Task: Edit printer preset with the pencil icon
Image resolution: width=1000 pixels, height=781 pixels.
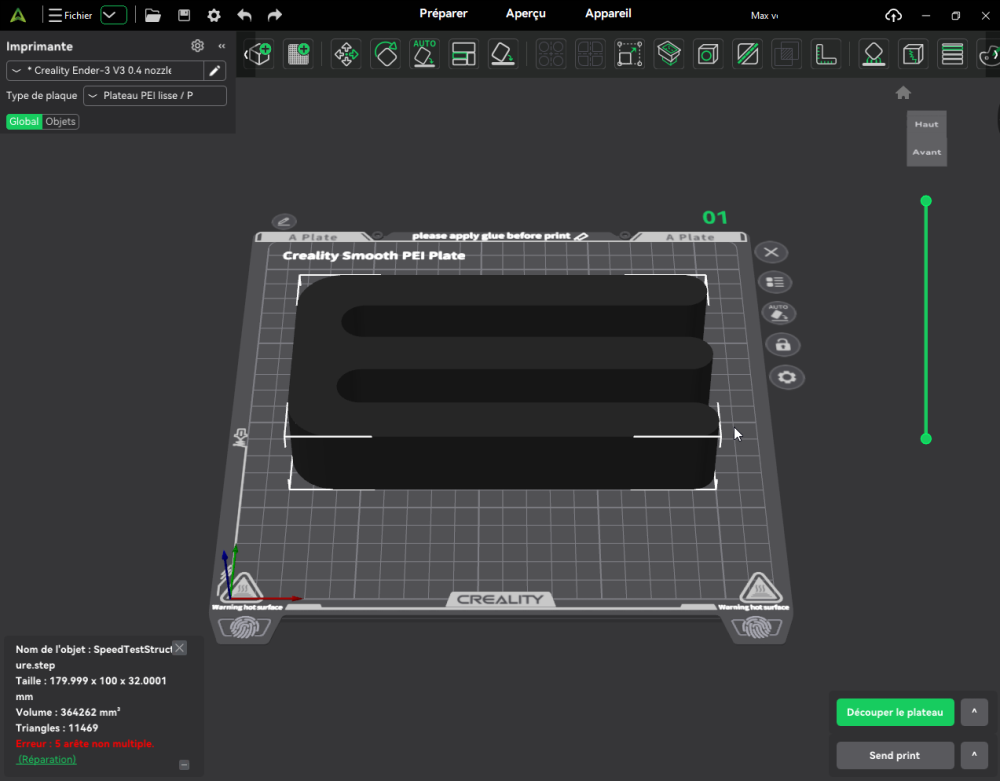Action: pyautogui.click(x=215, y=70)
